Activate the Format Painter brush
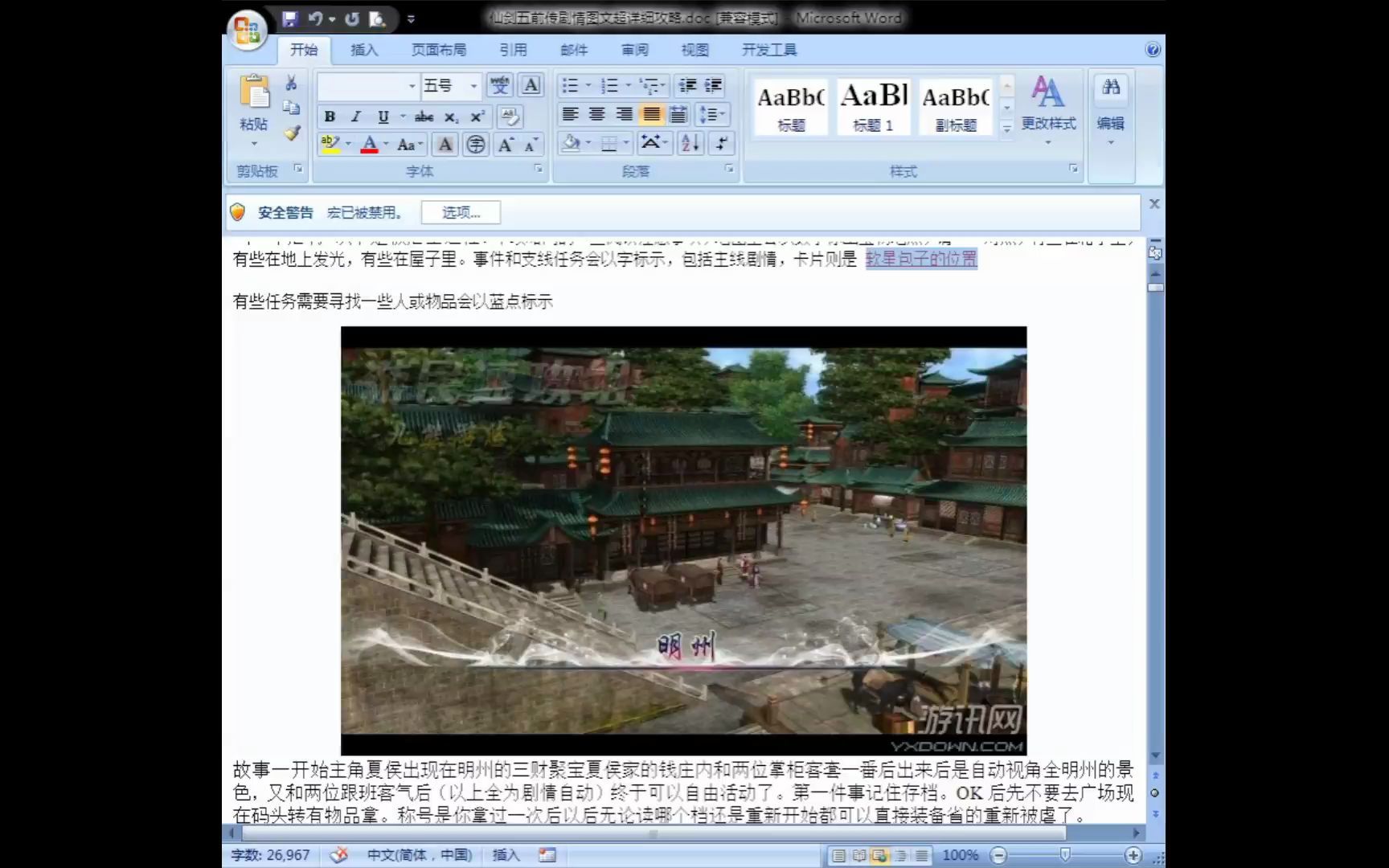Screen dimensions: 1389x868 pos(291,133)
